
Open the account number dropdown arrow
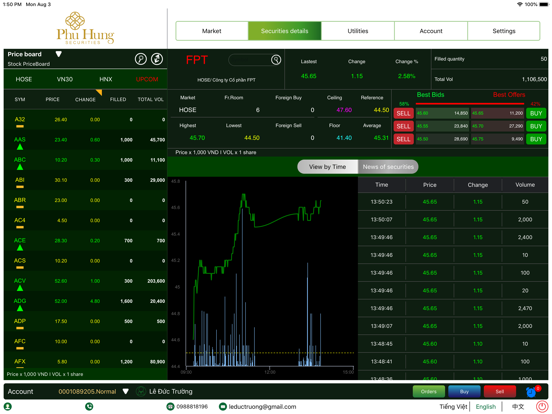pos(126,391)
